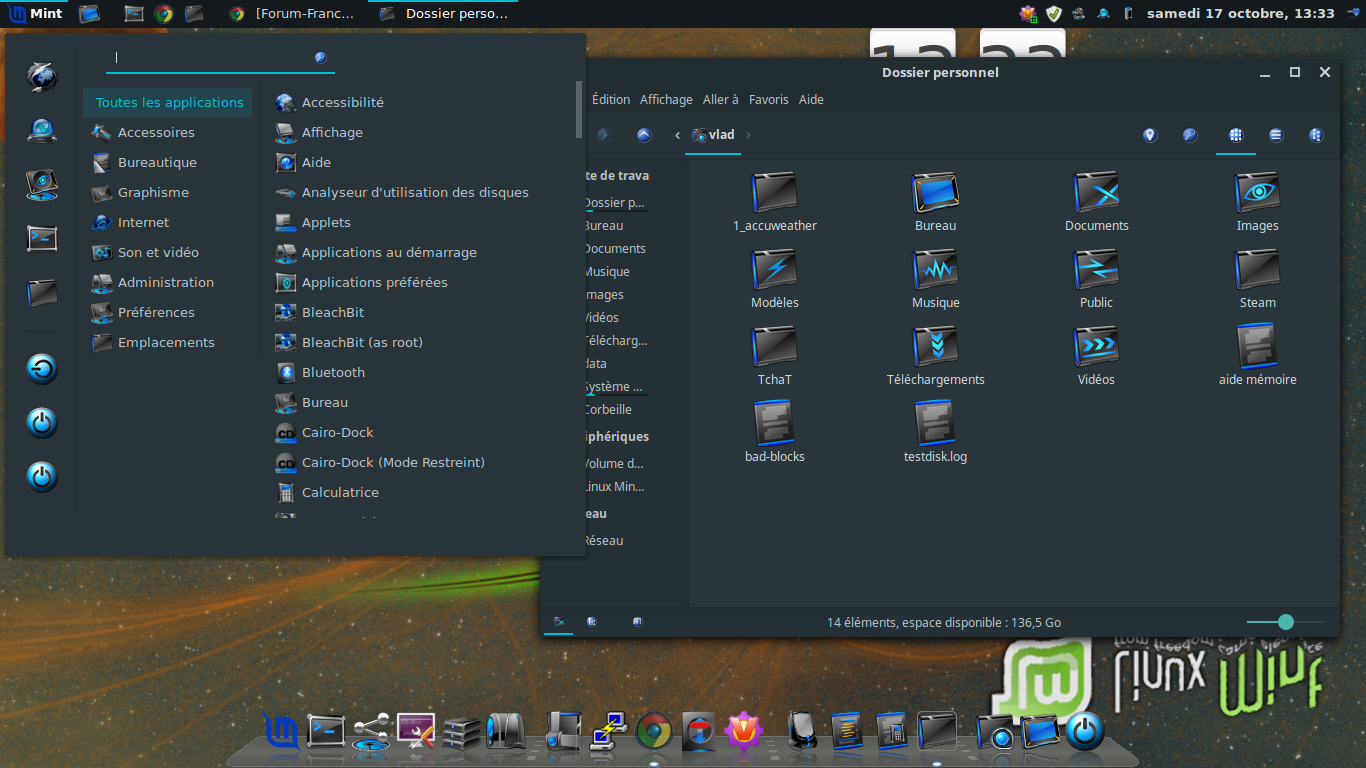Open the Aide menu in file manager
The width and height of the screenshot is (1366, 768).
tap(811, 99)
